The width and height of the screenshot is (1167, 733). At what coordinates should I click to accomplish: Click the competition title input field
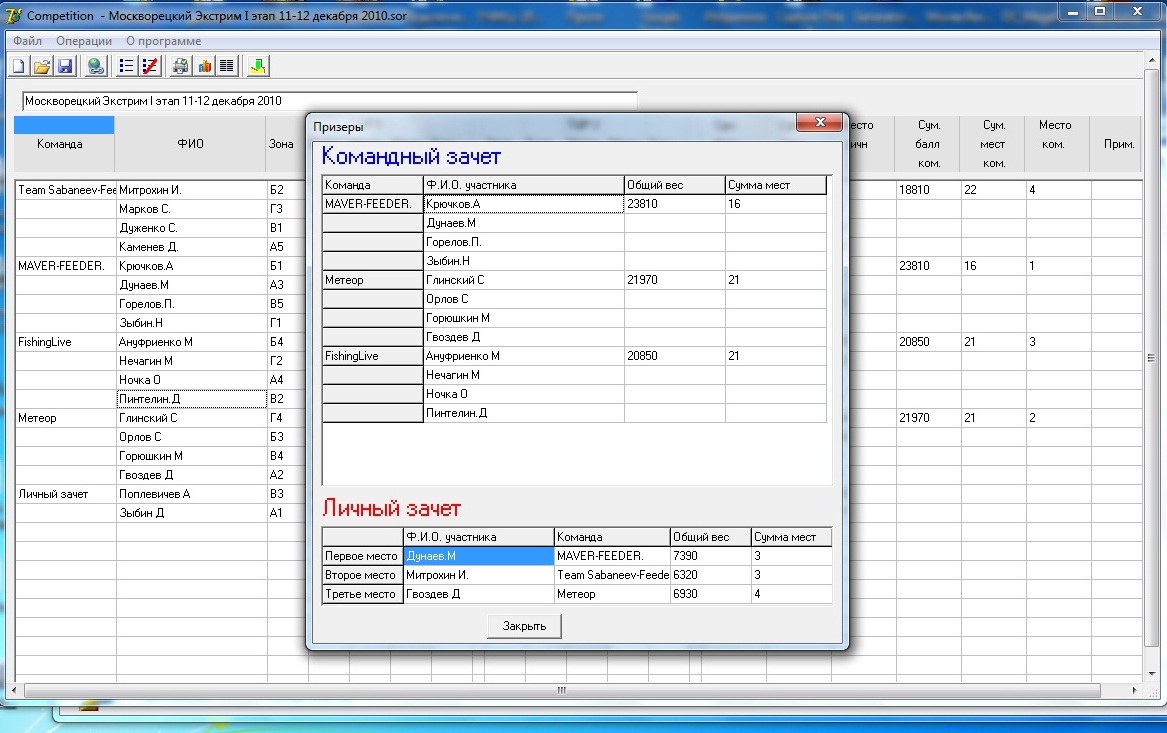point(330,100)
